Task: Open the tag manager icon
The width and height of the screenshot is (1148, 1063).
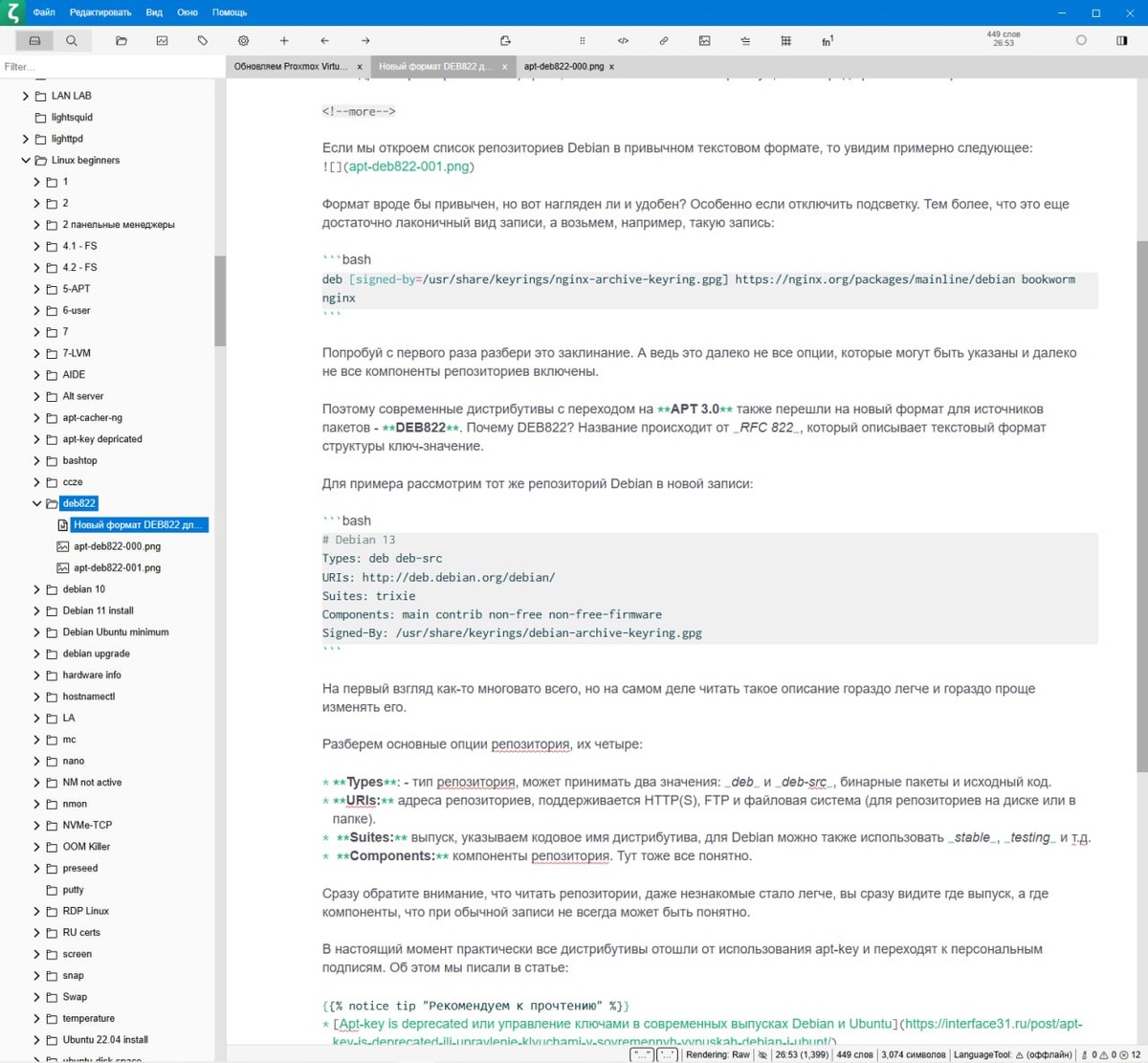Action: coord(203,40)
